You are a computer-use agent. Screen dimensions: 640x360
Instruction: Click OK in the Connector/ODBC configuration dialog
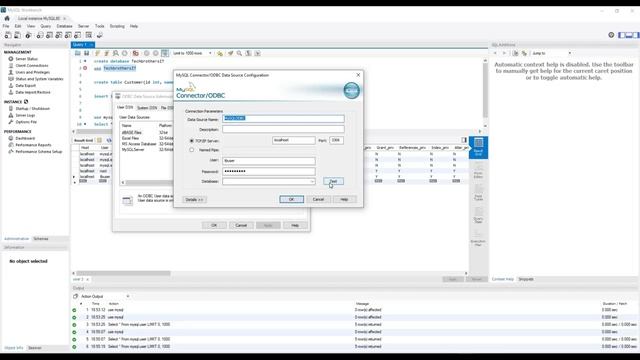point(291,199)
